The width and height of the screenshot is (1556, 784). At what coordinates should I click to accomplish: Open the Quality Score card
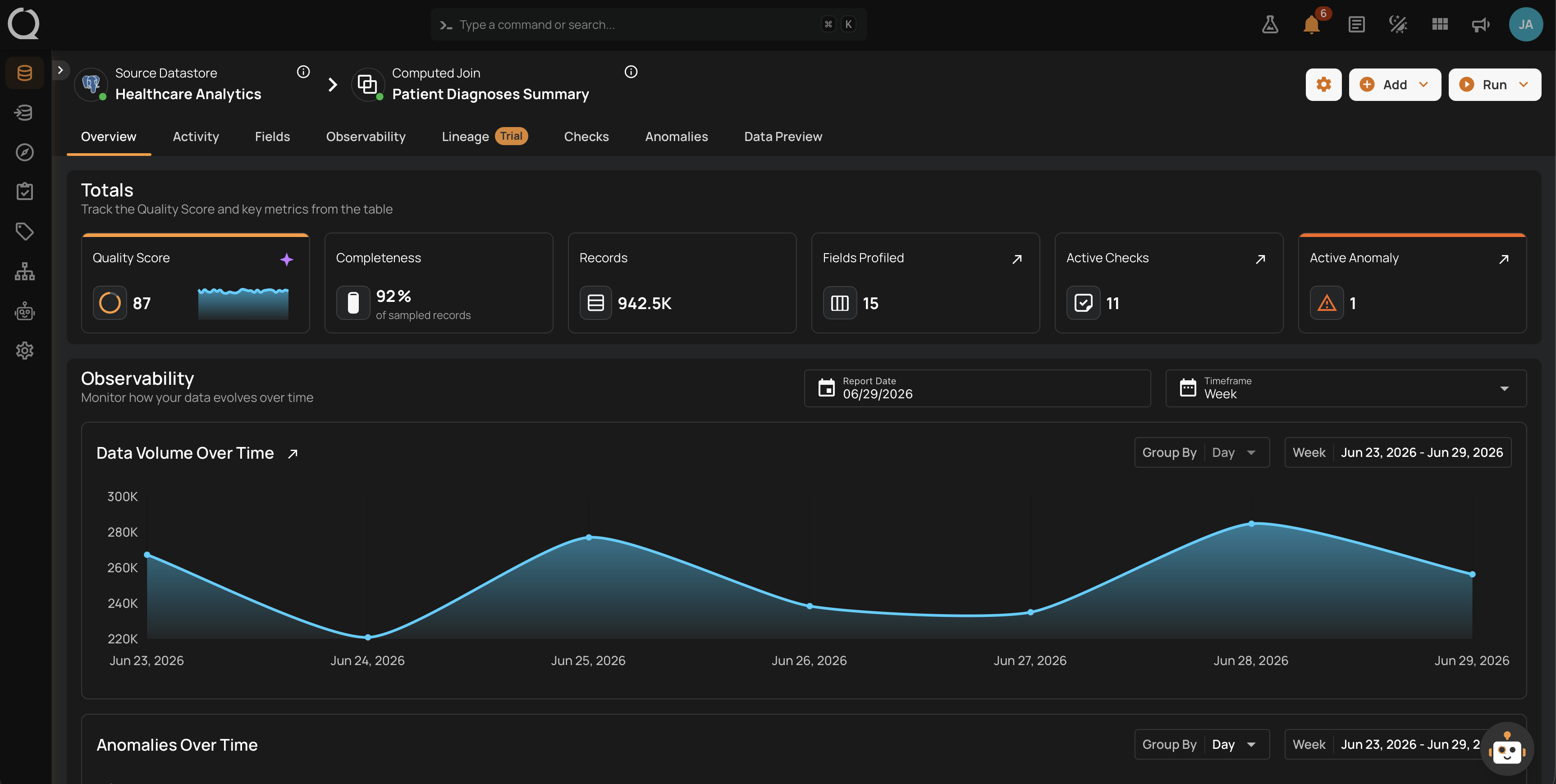click(196, 283)
